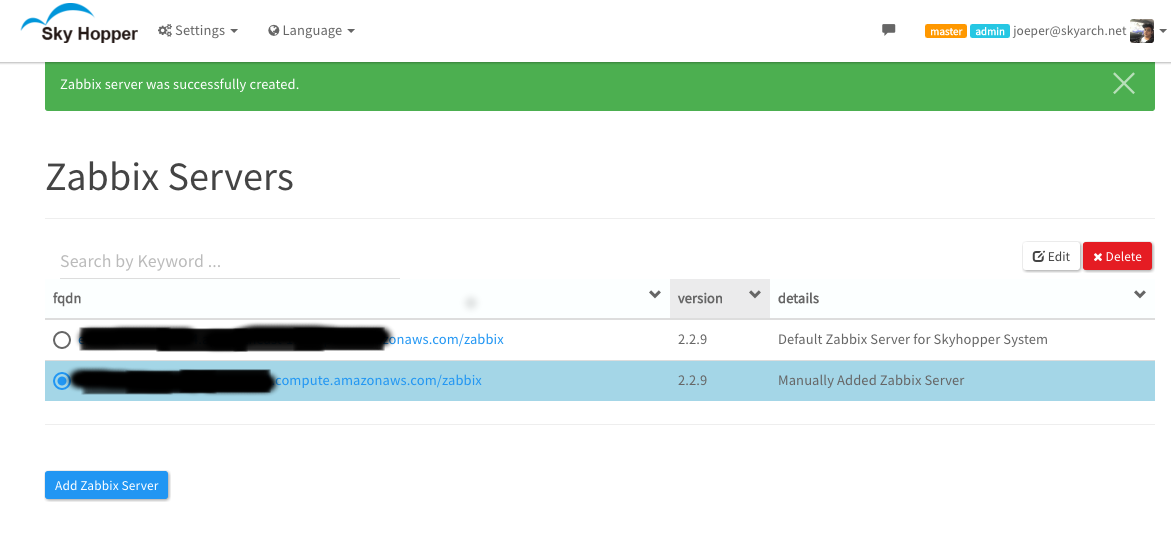Click version 2.2.9 of Manually Added server
Image resolution: width=1171 pixels, height=533 pixels.
point(692,381)
